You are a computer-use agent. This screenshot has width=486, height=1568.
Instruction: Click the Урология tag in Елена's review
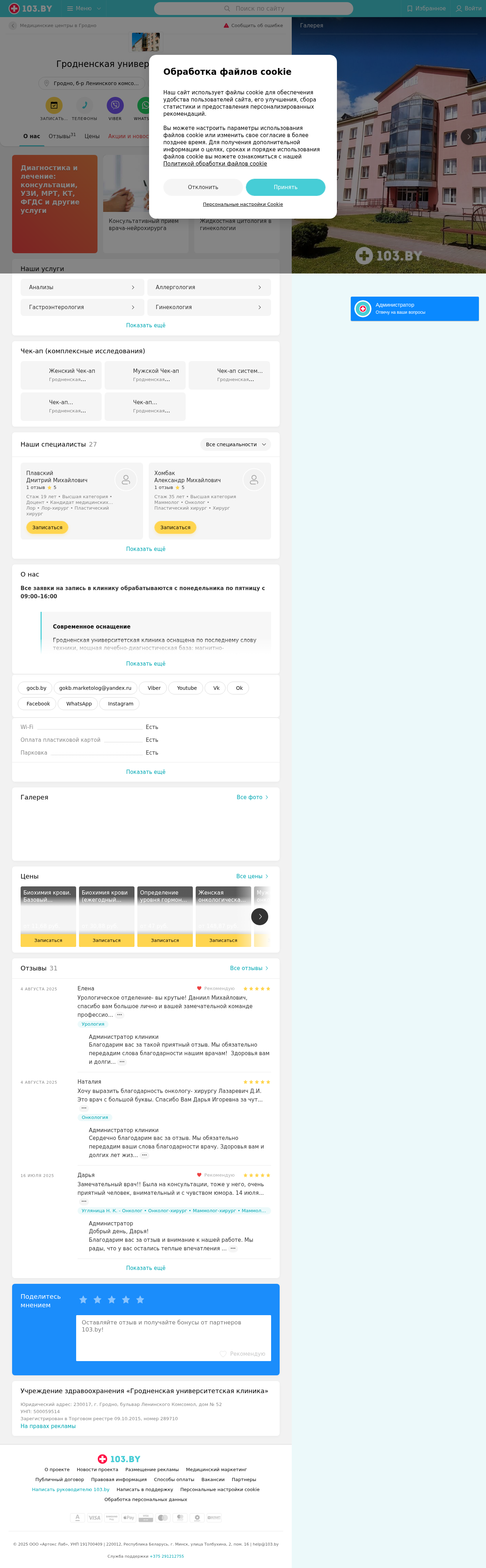93,1025
